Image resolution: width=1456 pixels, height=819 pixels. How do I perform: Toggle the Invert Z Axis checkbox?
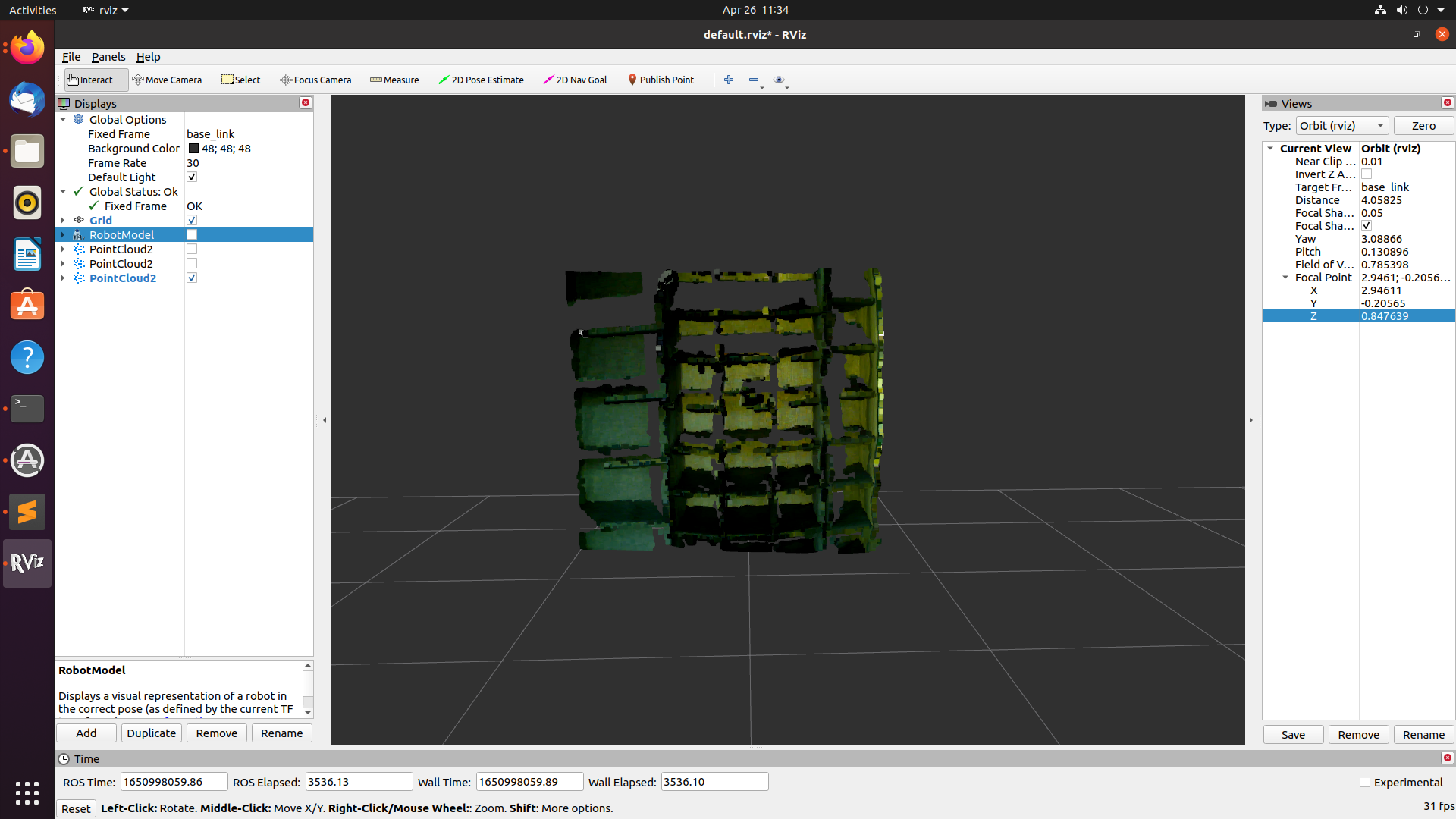coord(1367,174)
